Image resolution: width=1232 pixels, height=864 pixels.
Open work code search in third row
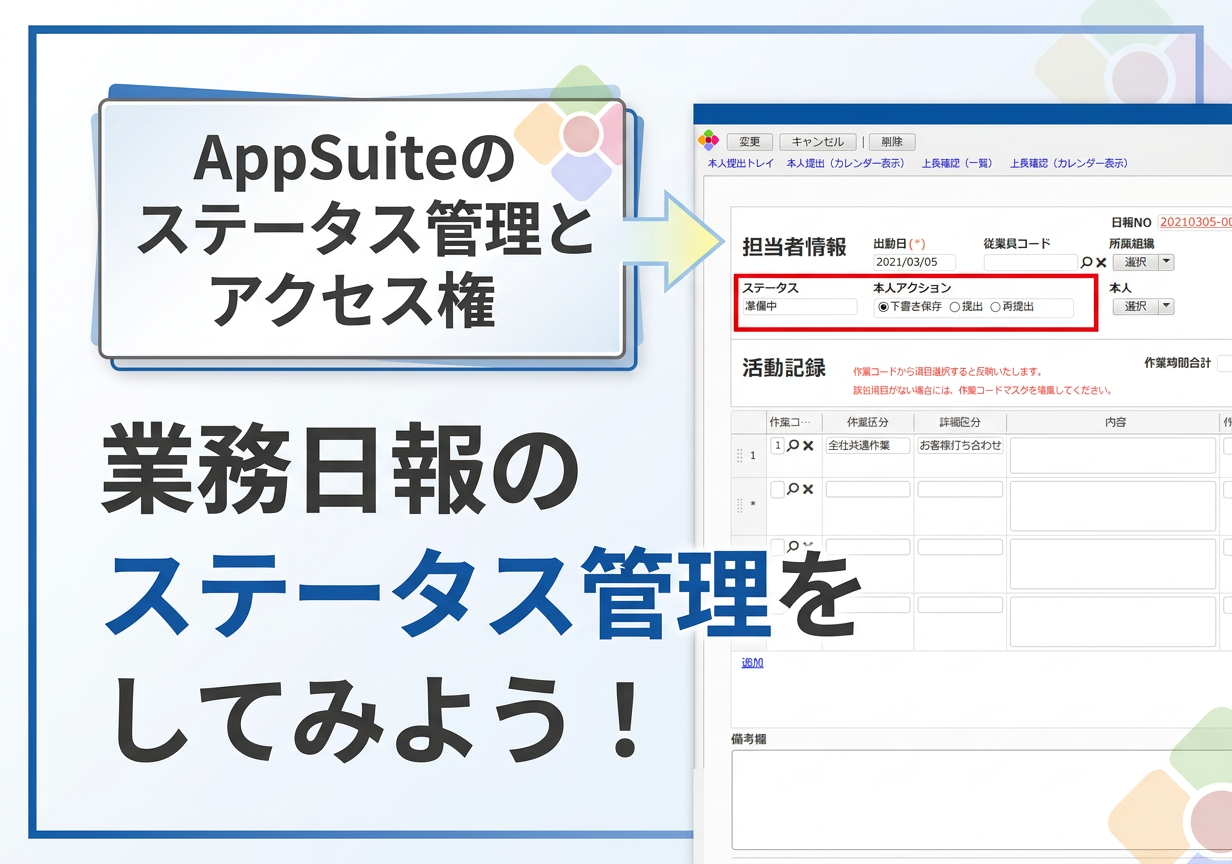click(x=793, y=547)
